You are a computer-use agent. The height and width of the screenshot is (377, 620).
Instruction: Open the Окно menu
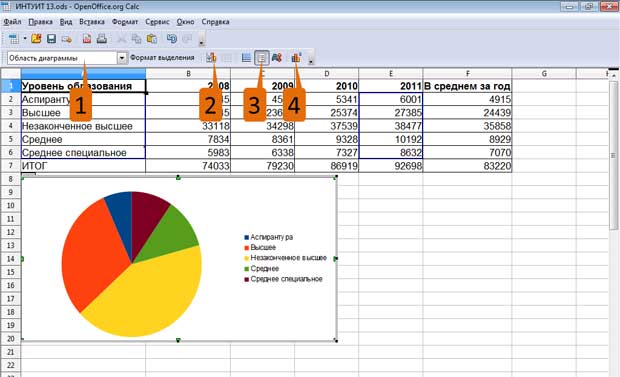(x=185, y=22)
